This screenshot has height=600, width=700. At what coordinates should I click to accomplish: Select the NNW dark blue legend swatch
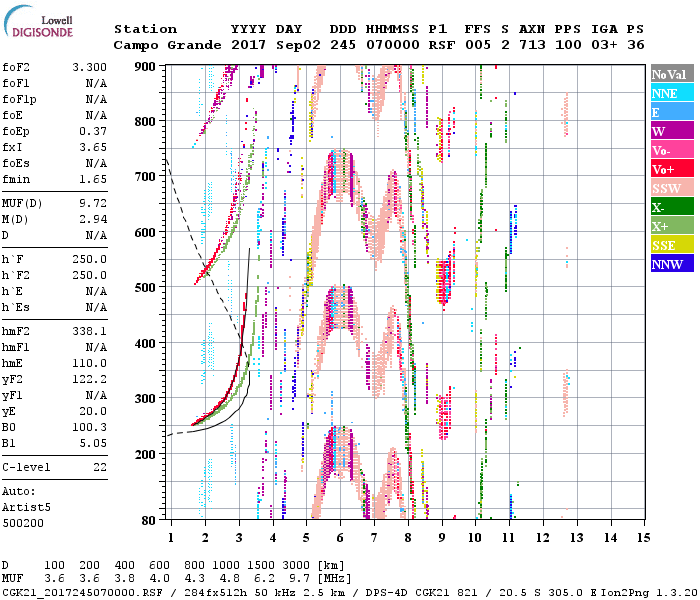(x=672, y=263)
